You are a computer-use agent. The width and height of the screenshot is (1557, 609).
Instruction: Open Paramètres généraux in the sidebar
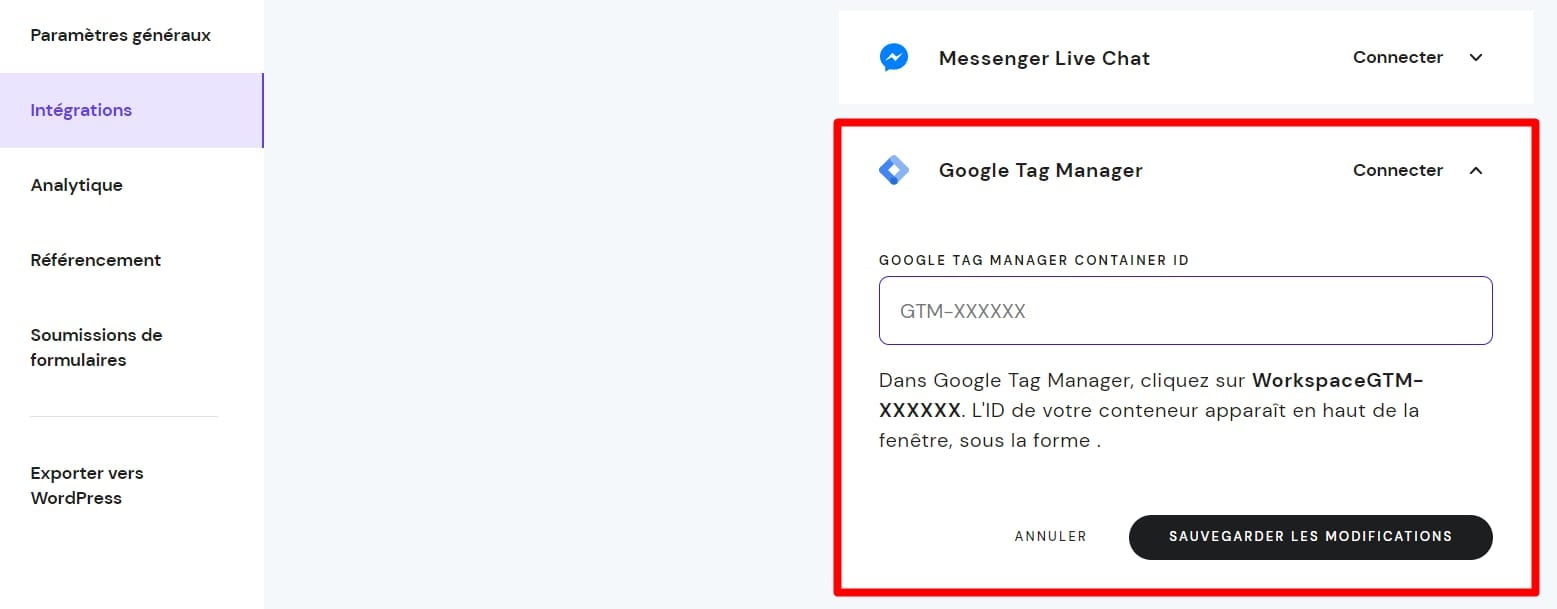120,35
